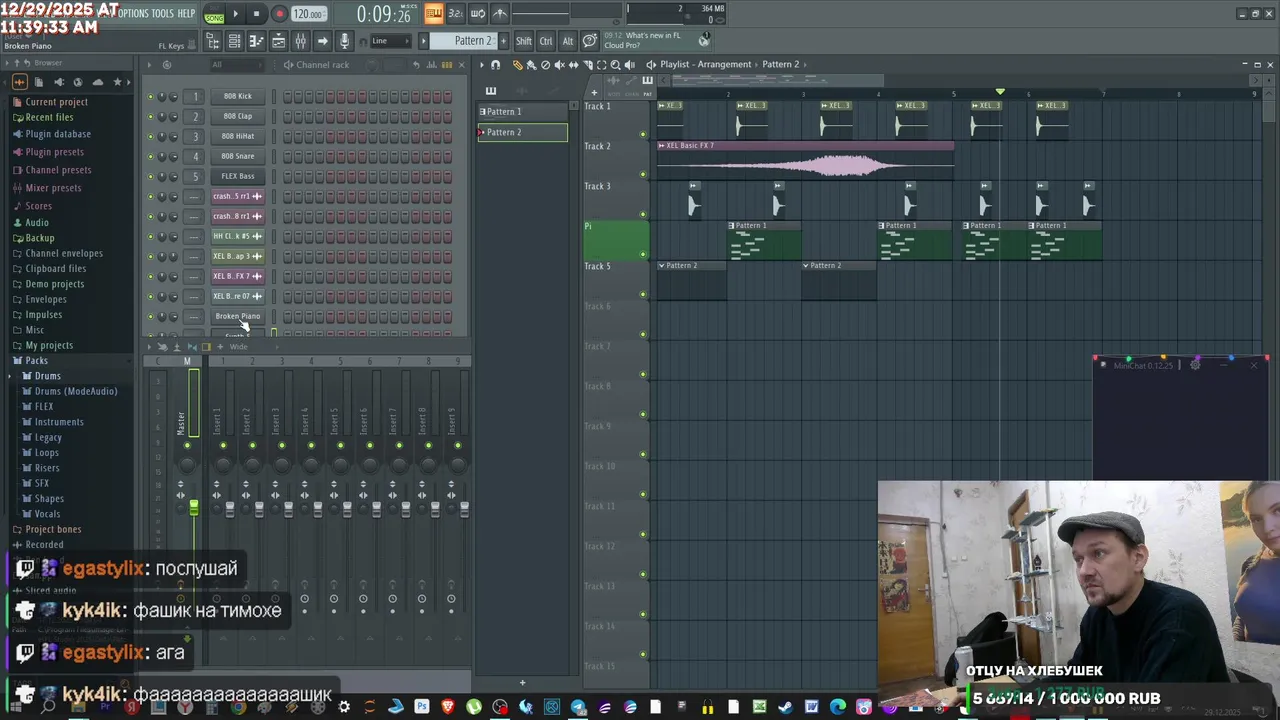The width and height of the screenshot is (1280, 720).
Task: Open Microsoft Edge from the taskbar
Action: (838, 707)
